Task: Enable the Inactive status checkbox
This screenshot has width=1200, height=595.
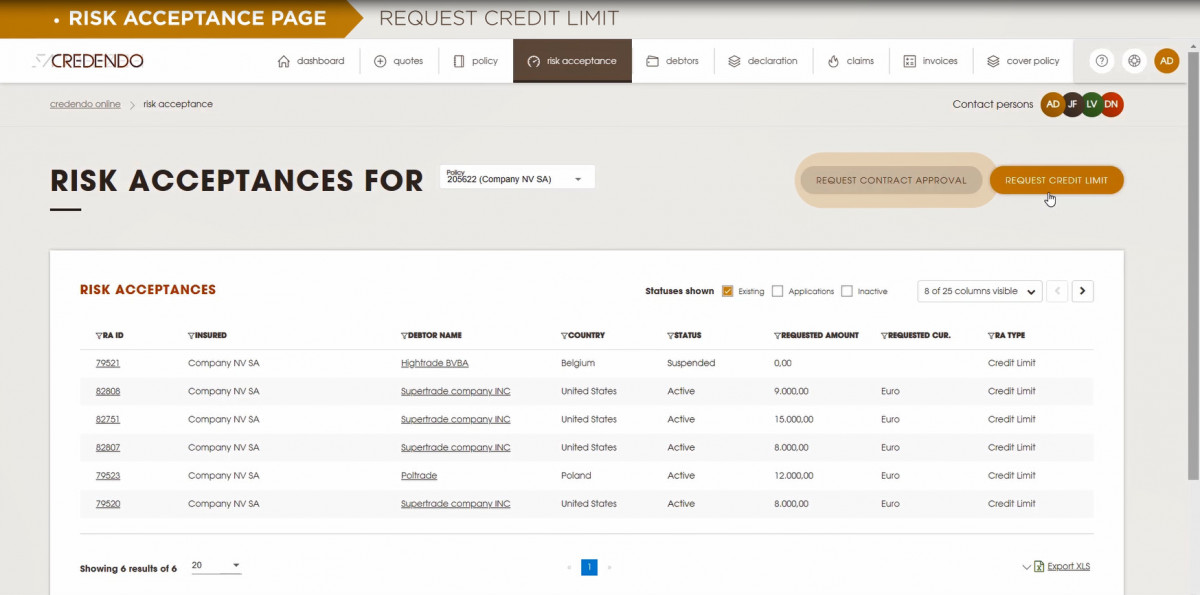Action: 847,291
